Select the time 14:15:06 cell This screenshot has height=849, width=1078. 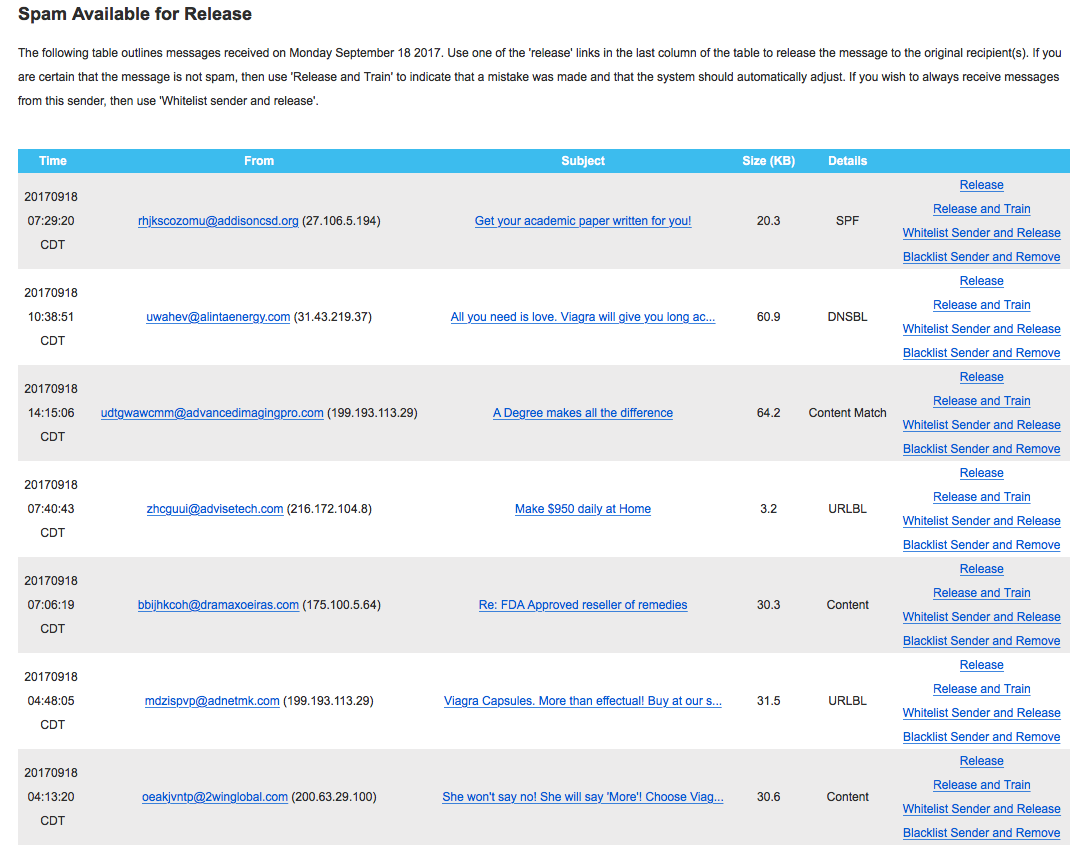click(x=51, y=413)
